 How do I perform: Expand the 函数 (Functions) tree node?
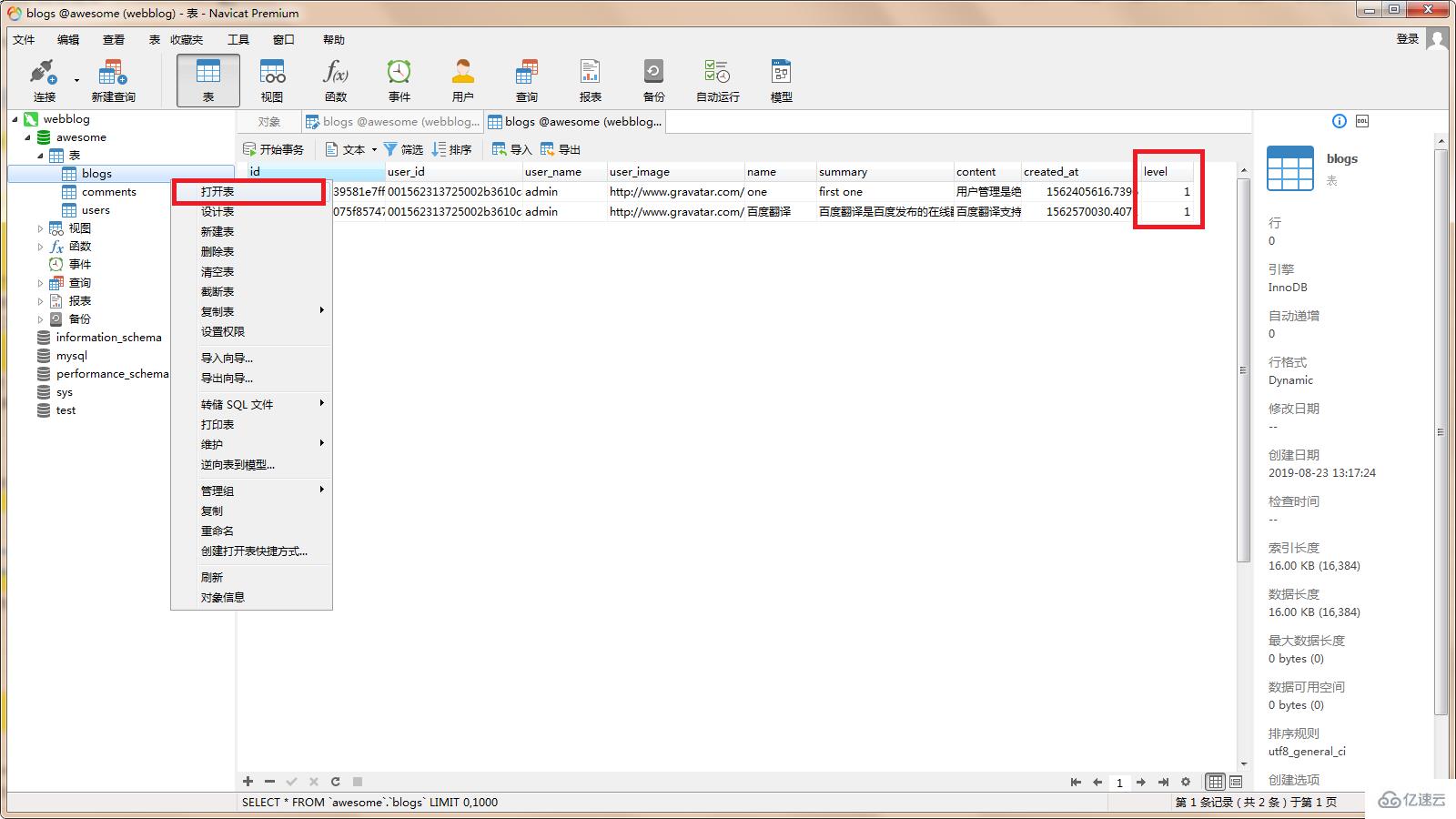[40, 247]
